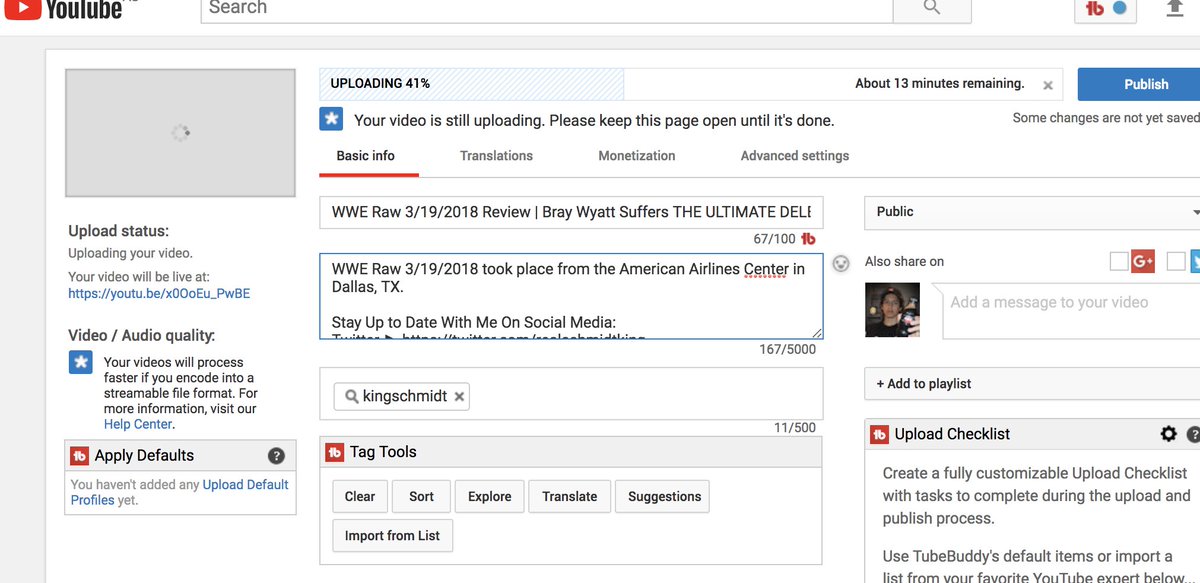Click the upload arrow icon
Screen dimensions: 1200x583
1175,8
